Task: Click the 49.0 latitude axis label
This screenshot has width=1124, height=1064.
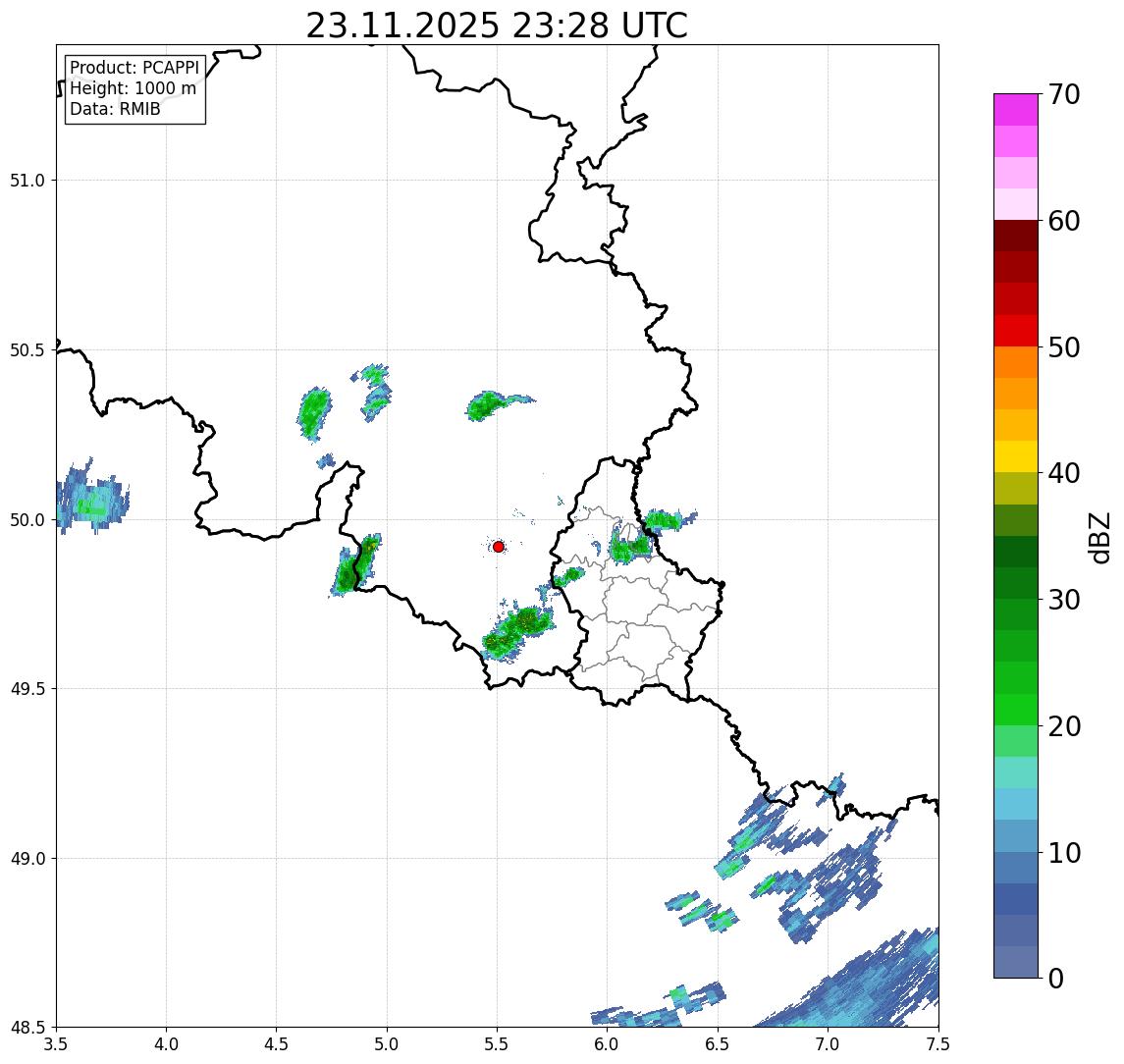Action: click(x=27, y=858)
